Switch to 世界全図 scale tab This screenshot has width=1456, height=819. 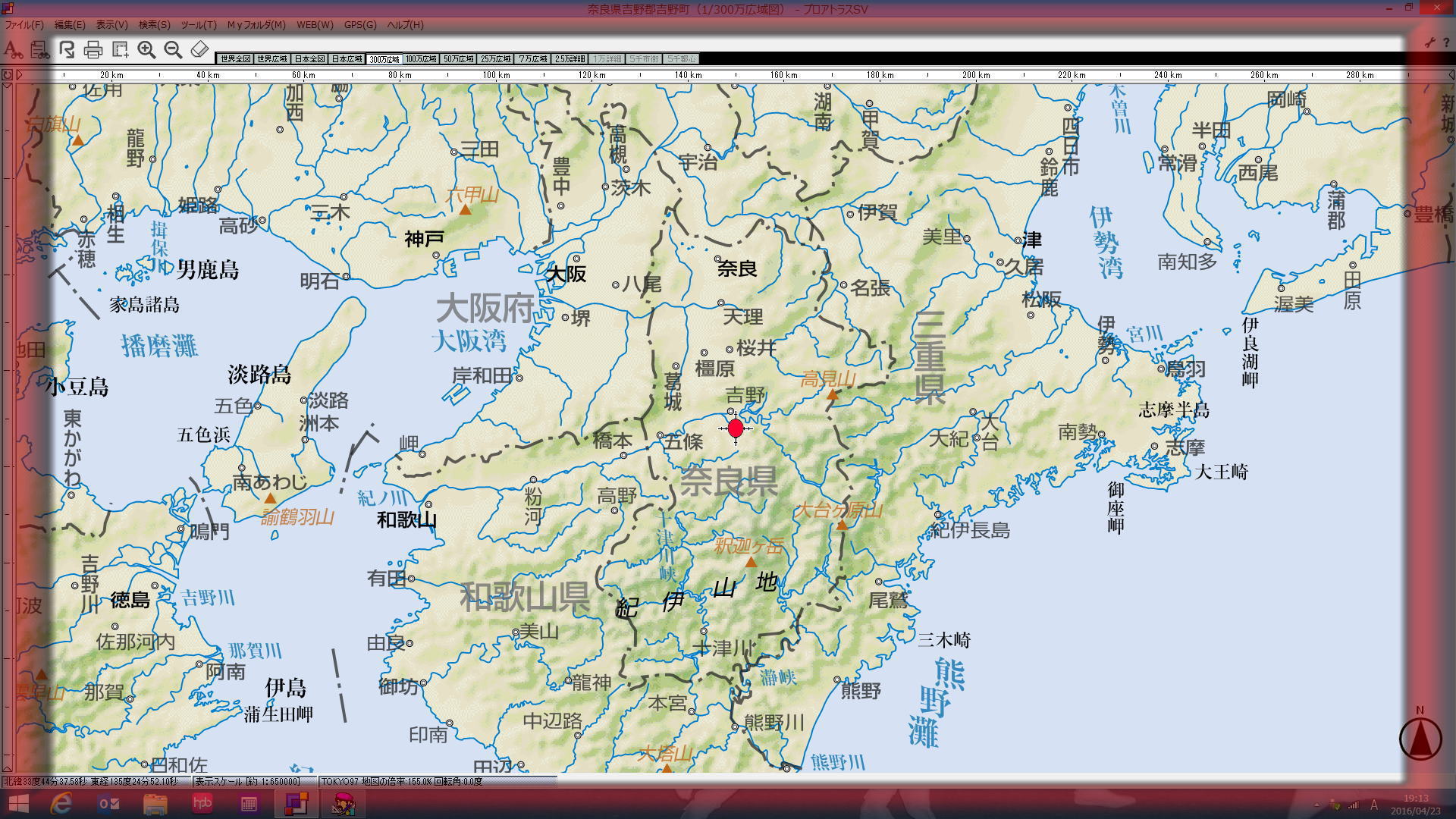click(235, 59)
